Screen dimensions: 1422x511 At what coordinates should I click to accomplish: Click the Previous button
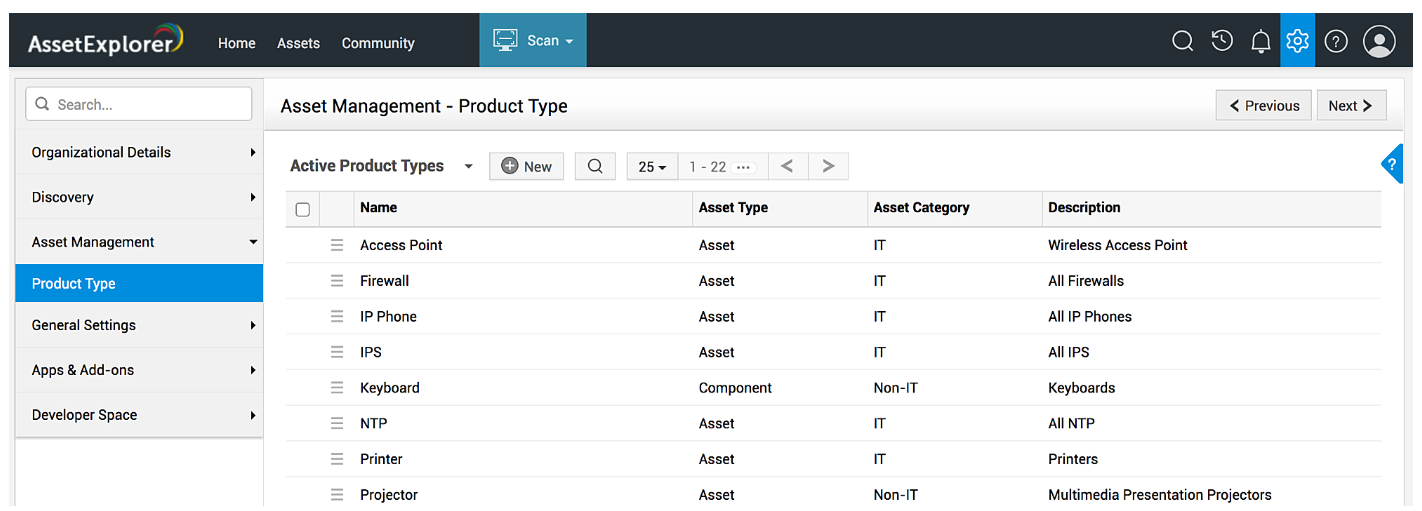coord(1264,105)
